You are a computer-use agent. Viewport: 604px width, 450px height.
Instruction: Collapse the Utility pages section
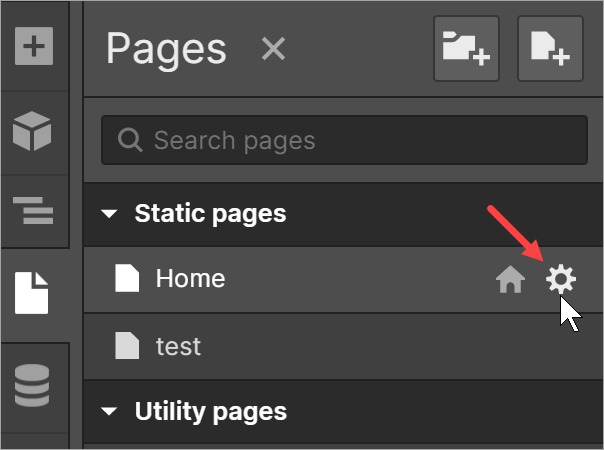click(109, 411)
